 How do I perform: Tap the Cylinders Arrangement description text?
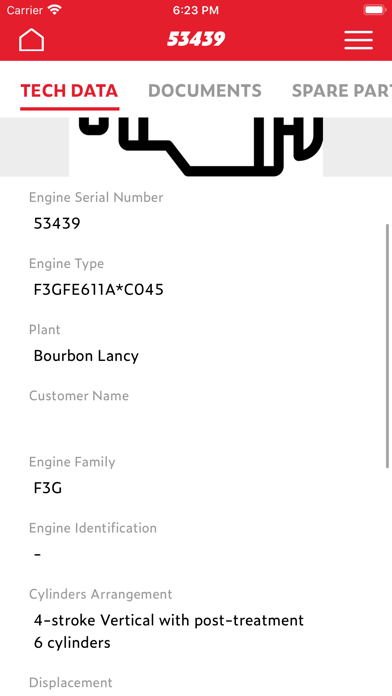pyautogui.click(x=169, y=631)
